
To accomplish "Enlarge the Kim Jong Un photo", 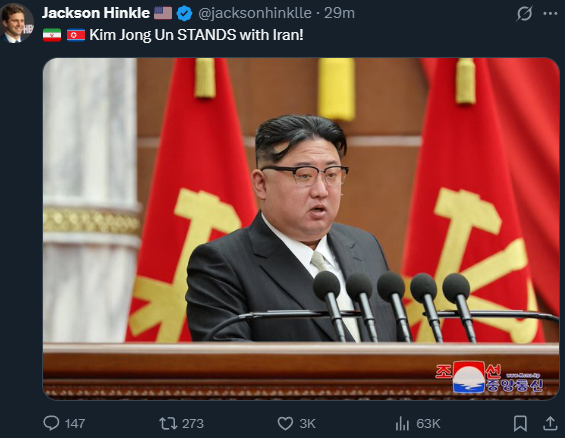I will pos(301,229).
